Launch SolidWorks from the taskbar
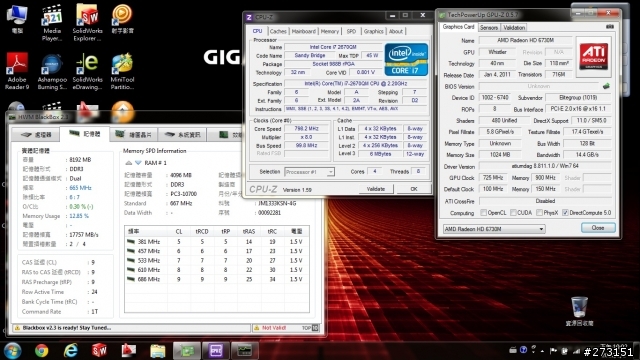The height and width of the screenshot is (360, 640). point(99,350)
